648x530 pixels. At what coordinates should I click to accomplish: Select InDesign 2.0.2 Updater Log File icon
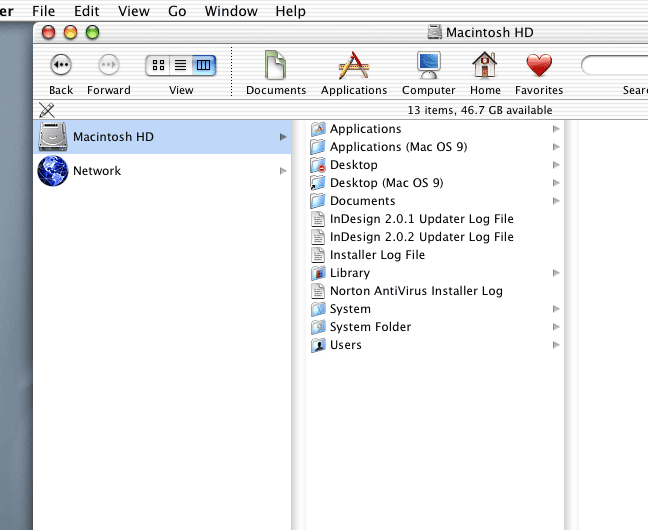[x=318, y=237]
